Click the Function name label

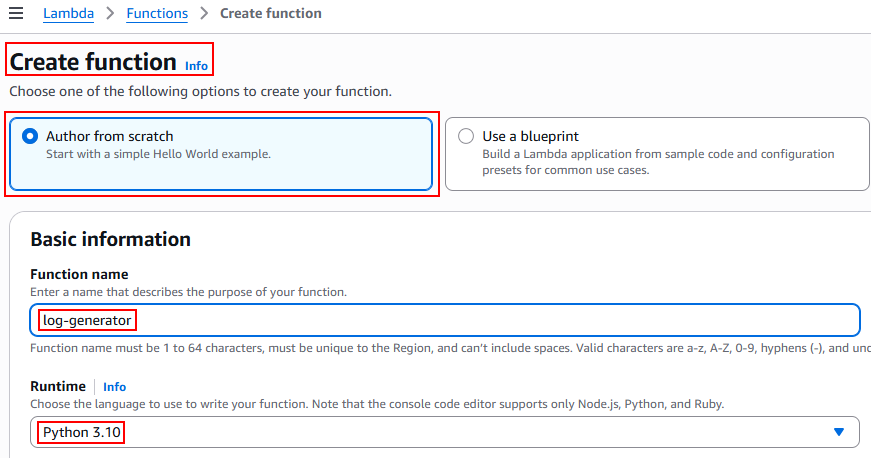79,275
